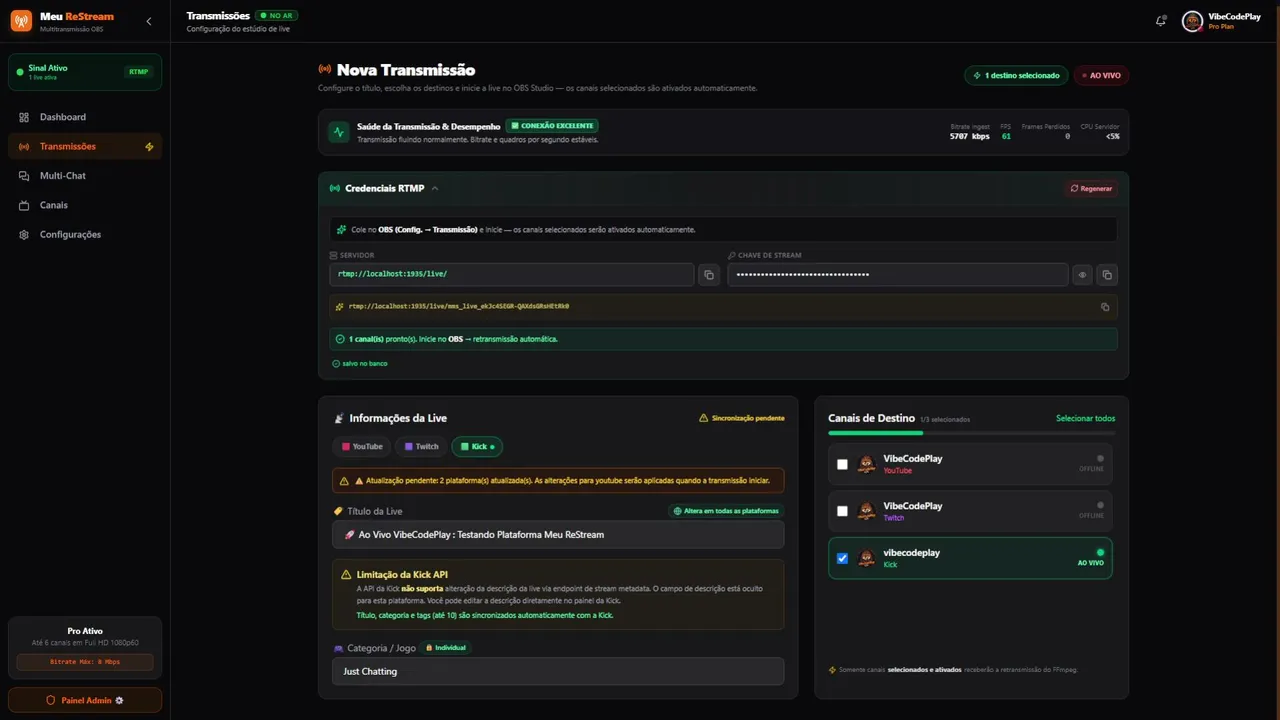Open the Categoria / Jogo field Just Chatting
This screenshot has width=1280, height=720.
(558, 671)
